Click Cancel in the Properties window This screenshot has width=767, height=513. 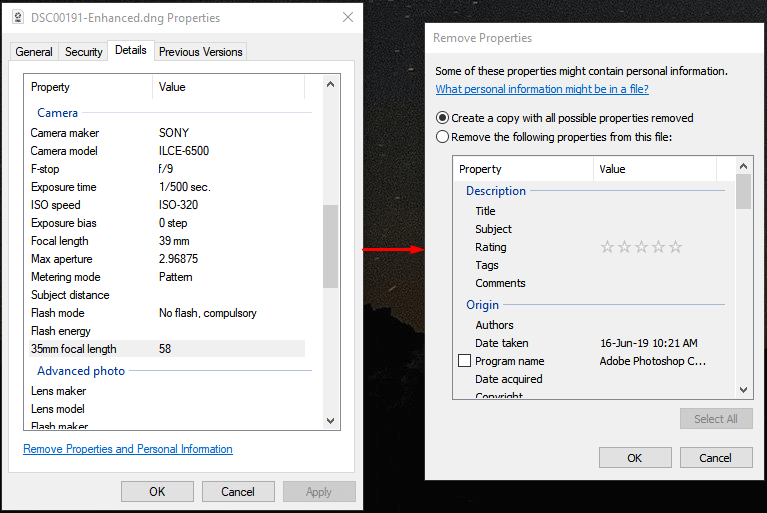[x=238, y=491]
